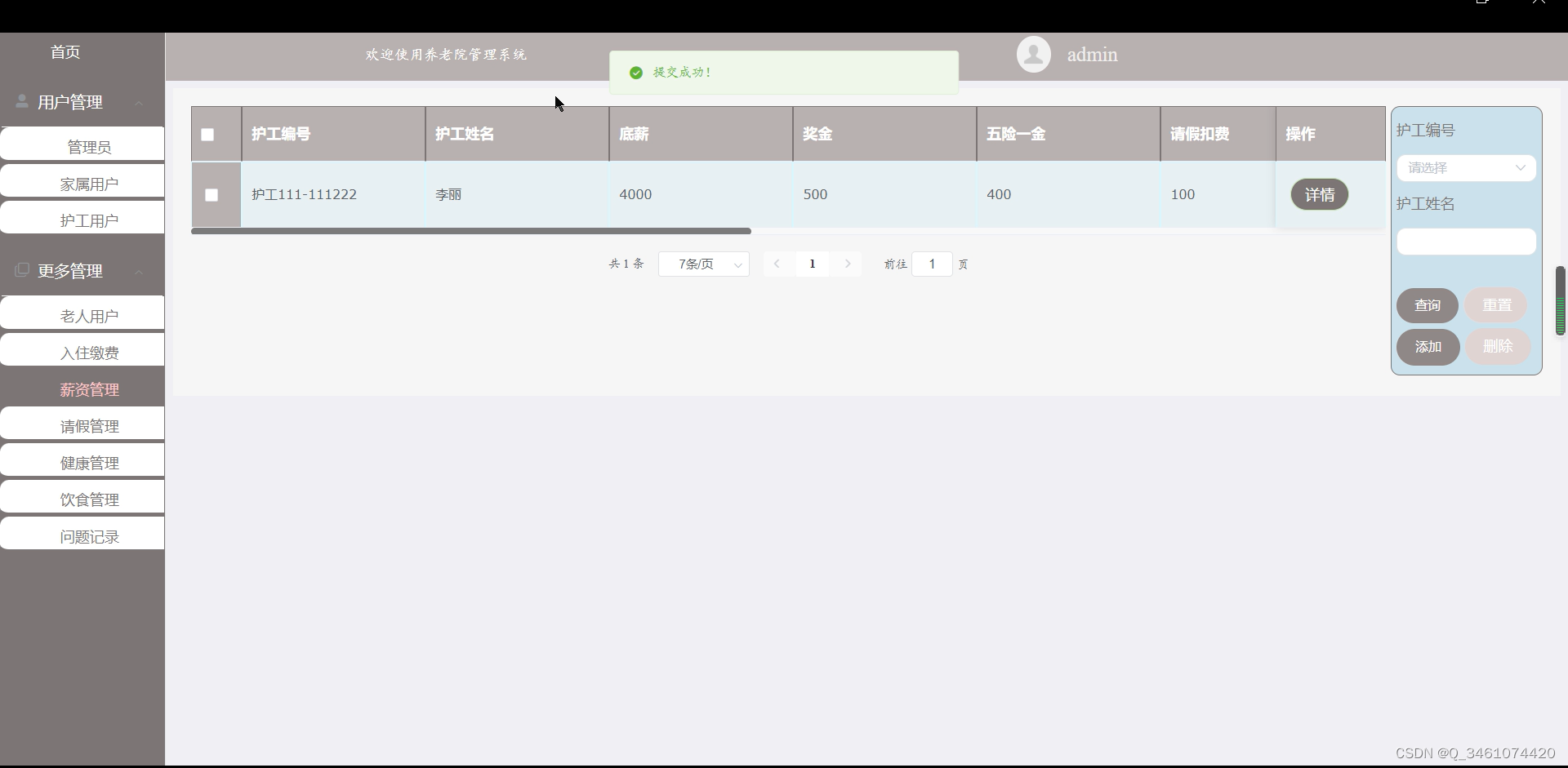Go to next page arrow

(x=848, y=264)
